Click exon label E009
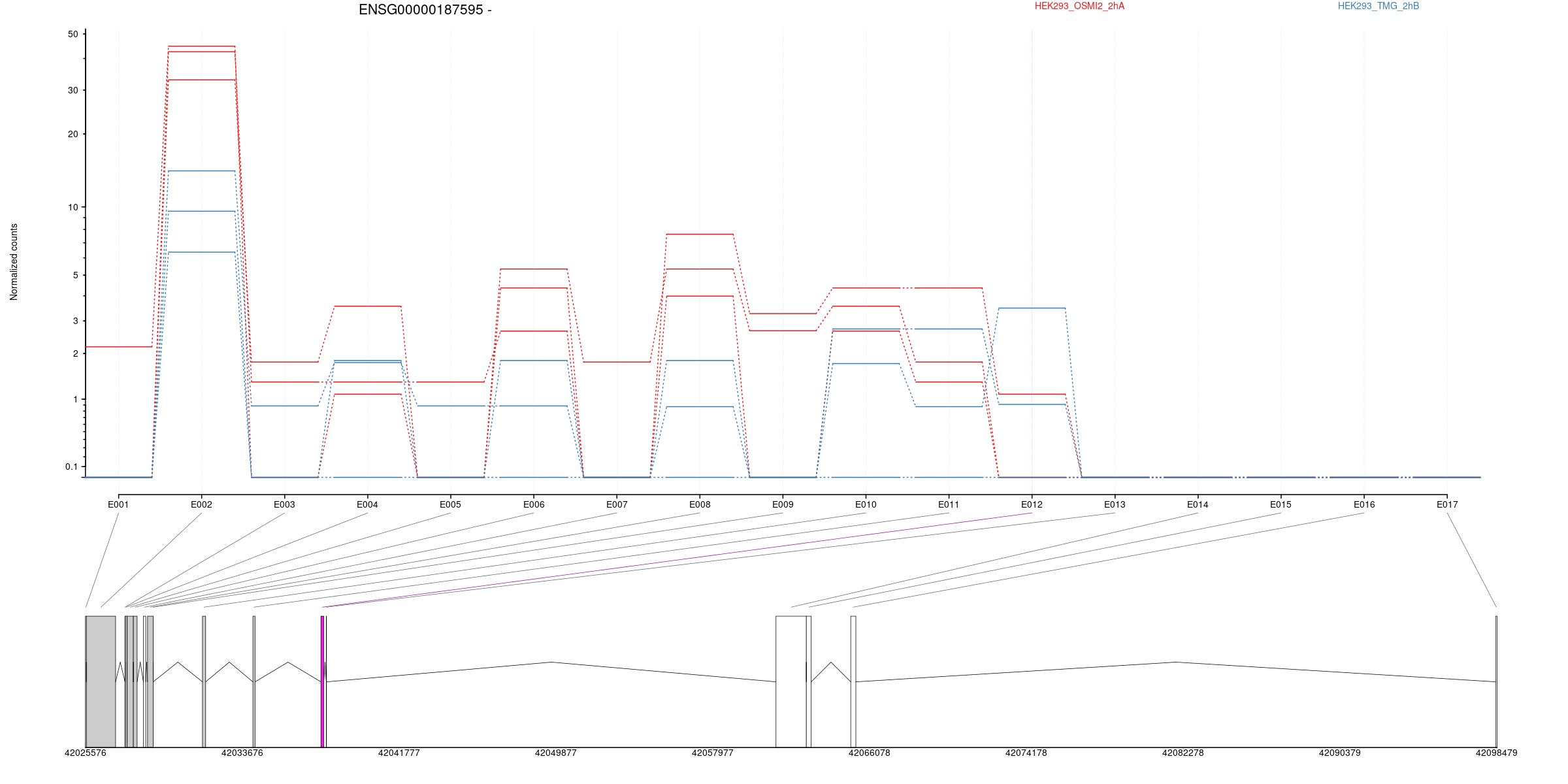Screen dimensions: 1568x784 [783, 504]
